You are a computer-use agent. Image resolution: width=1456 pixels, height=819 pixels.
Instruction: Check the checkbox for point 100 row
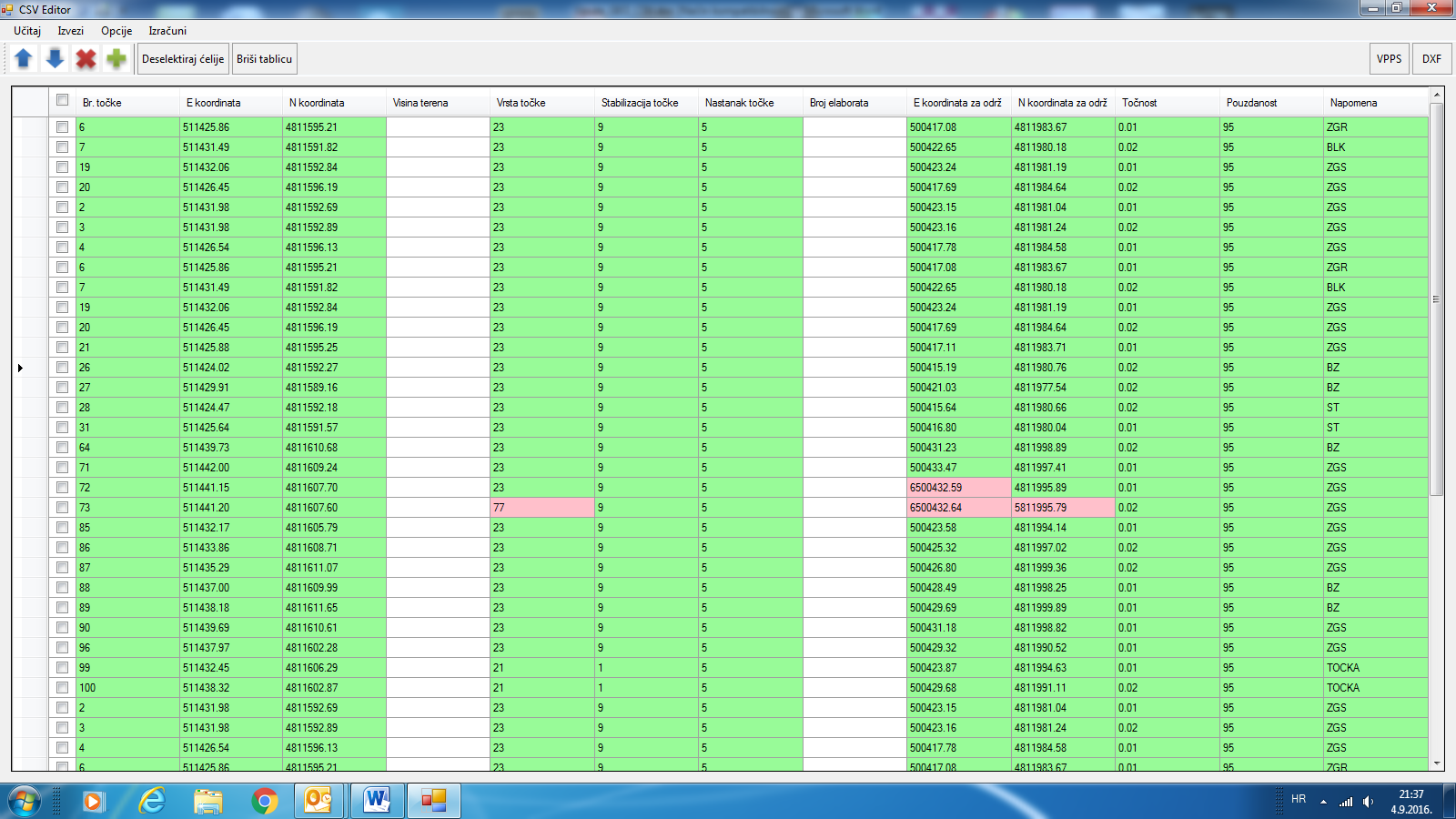tap(63, 687)
